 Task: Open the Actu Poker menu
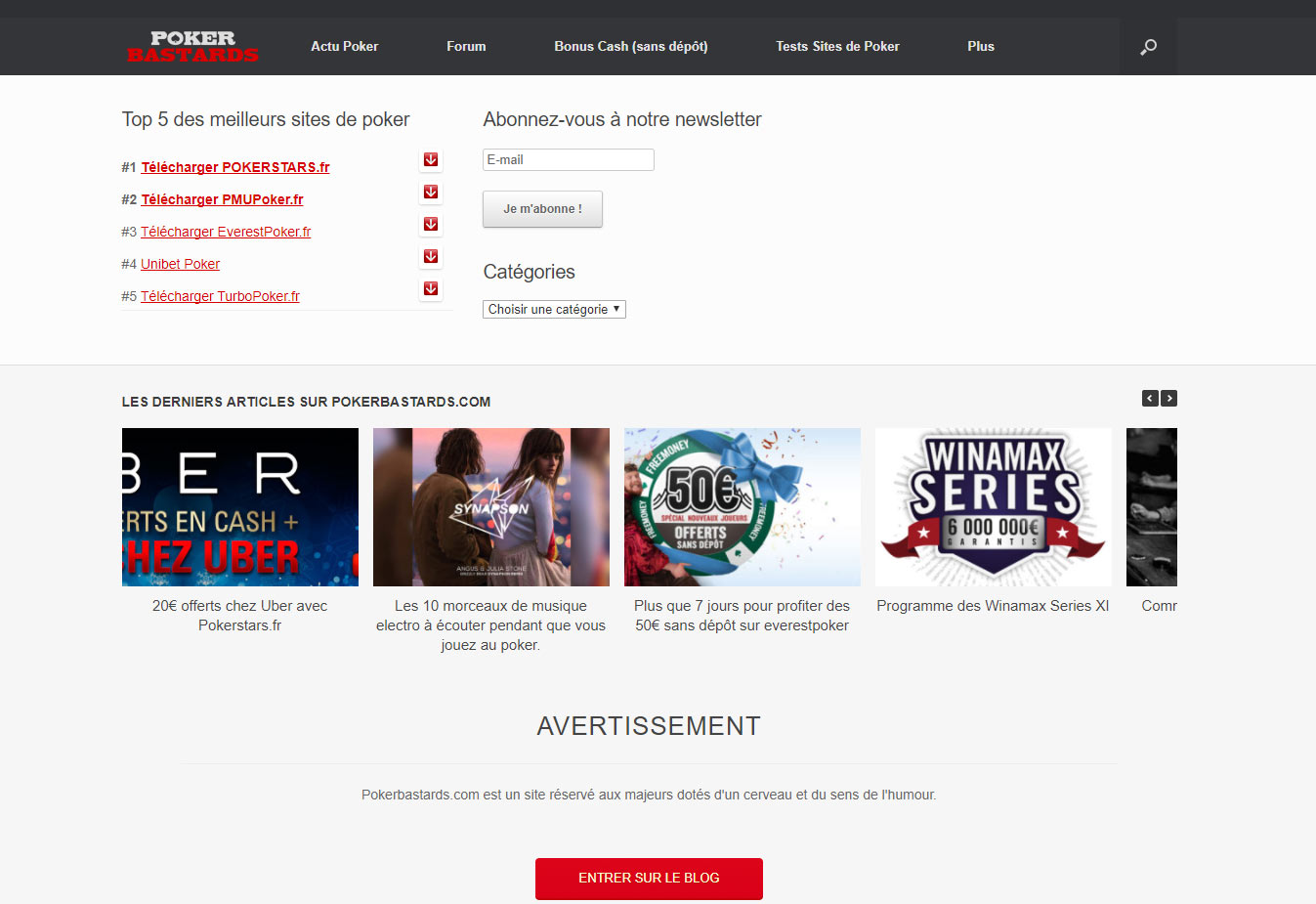coord(345,46)
